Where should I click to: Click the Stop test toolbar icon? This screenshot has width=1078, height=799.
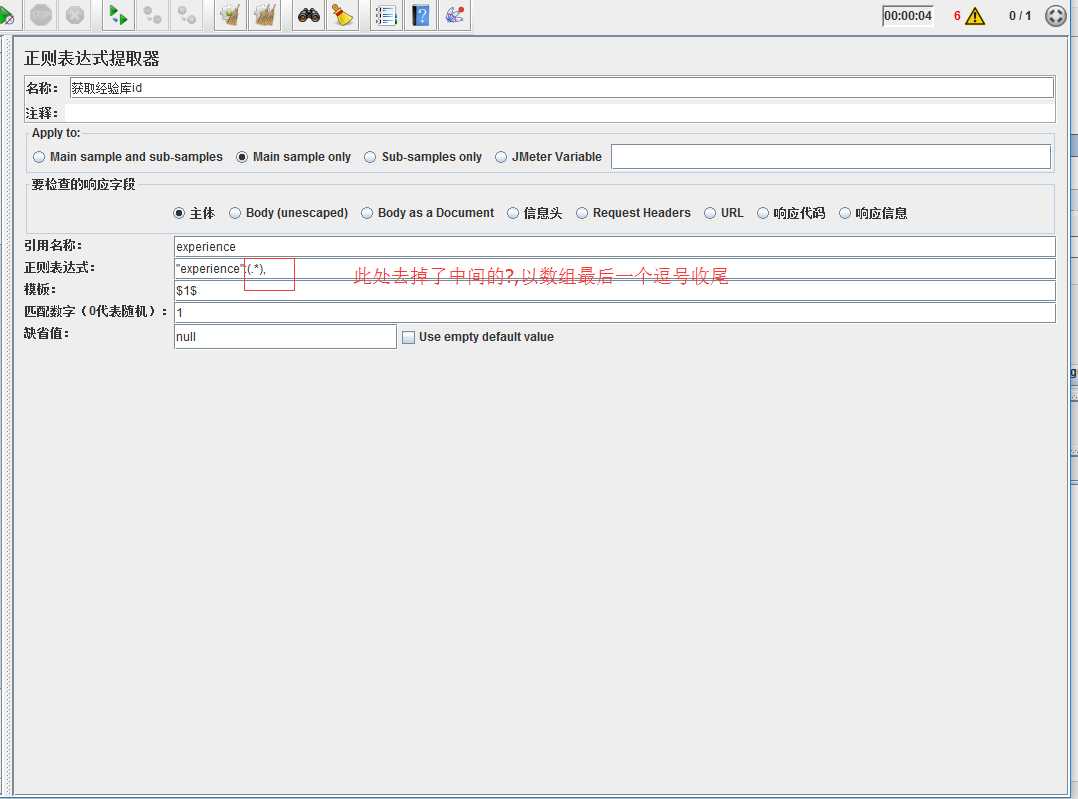tap(41, 15)
